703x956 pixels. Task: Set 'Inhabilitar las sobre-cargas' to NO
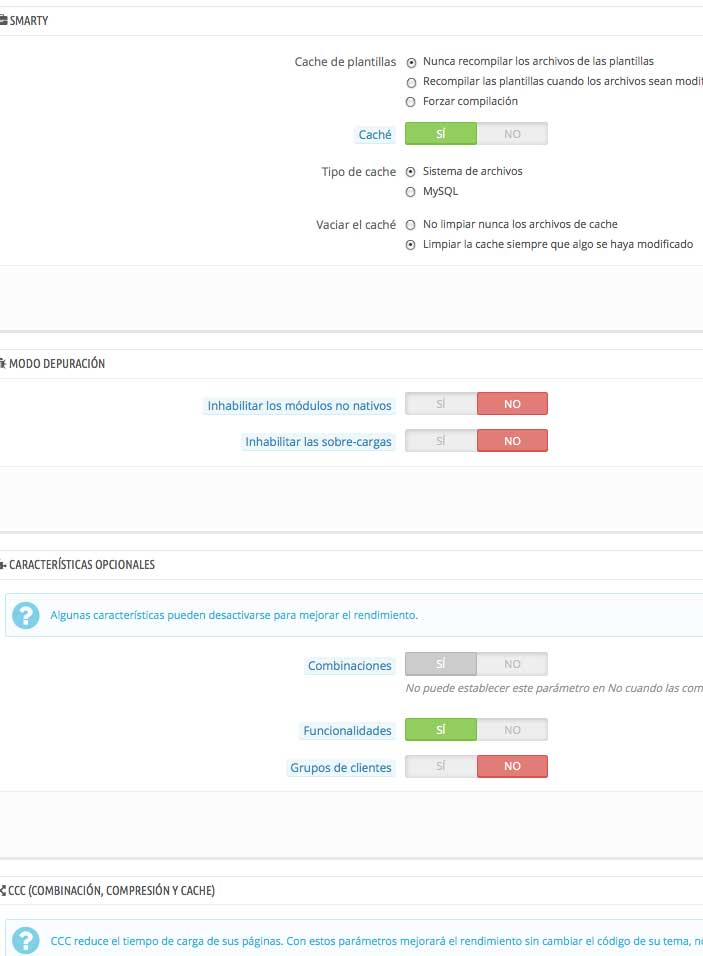coord(512,441)
